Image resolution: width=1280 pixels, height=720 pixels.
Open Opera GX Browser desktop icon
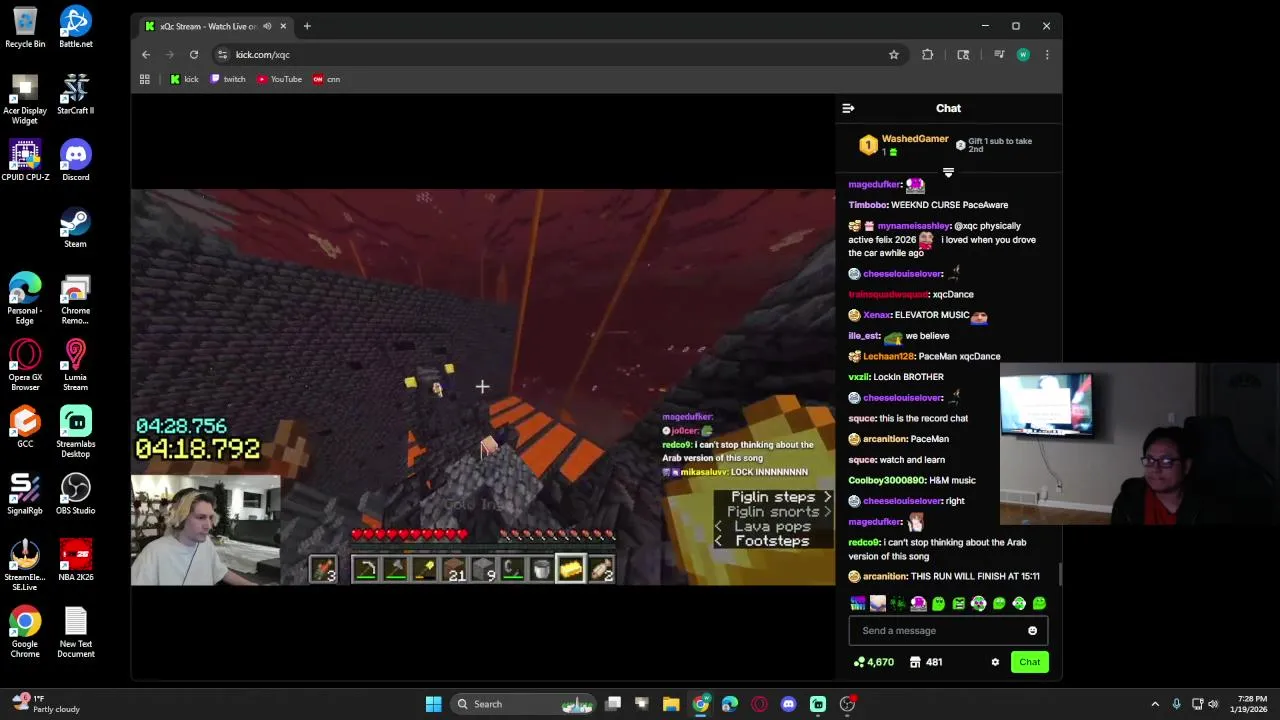pyautogui.click(x=25, y=365)
